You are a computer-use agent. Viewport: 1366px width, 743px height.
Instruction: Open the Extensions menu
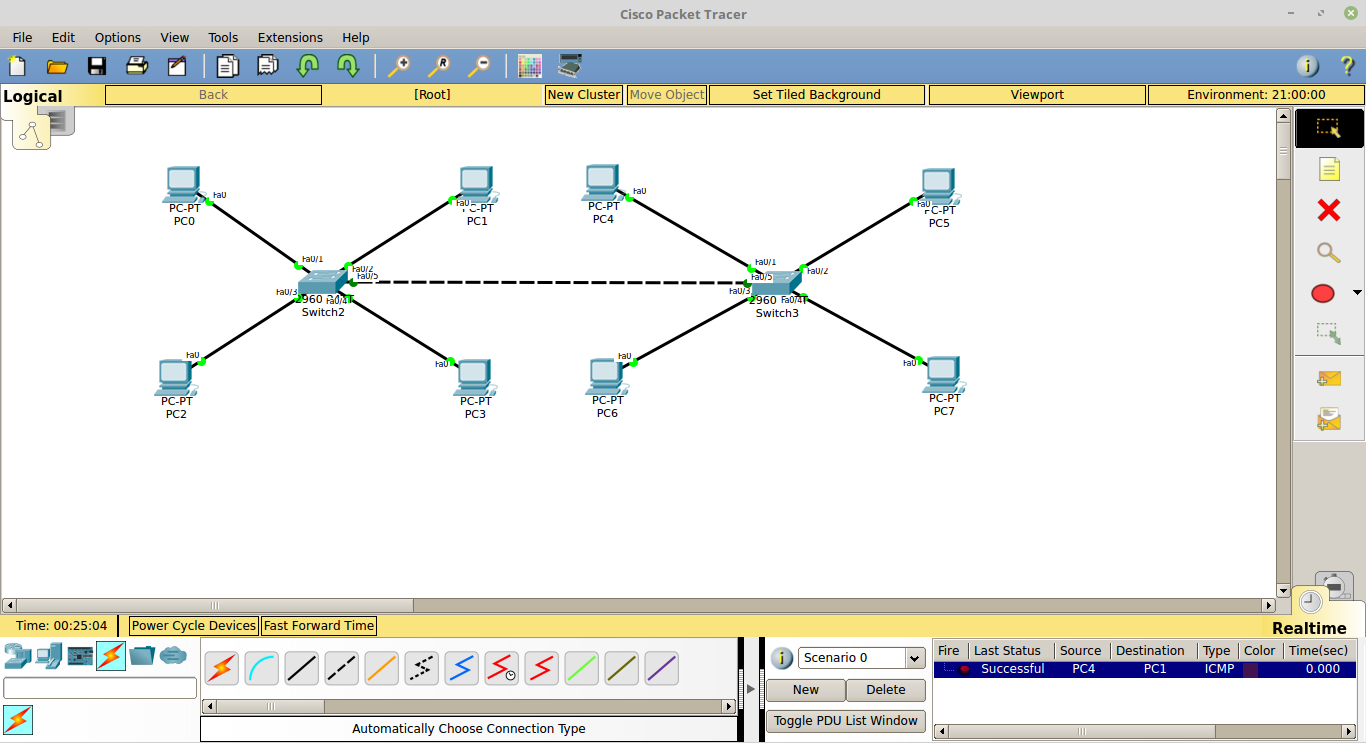click(x=290, y=37)
